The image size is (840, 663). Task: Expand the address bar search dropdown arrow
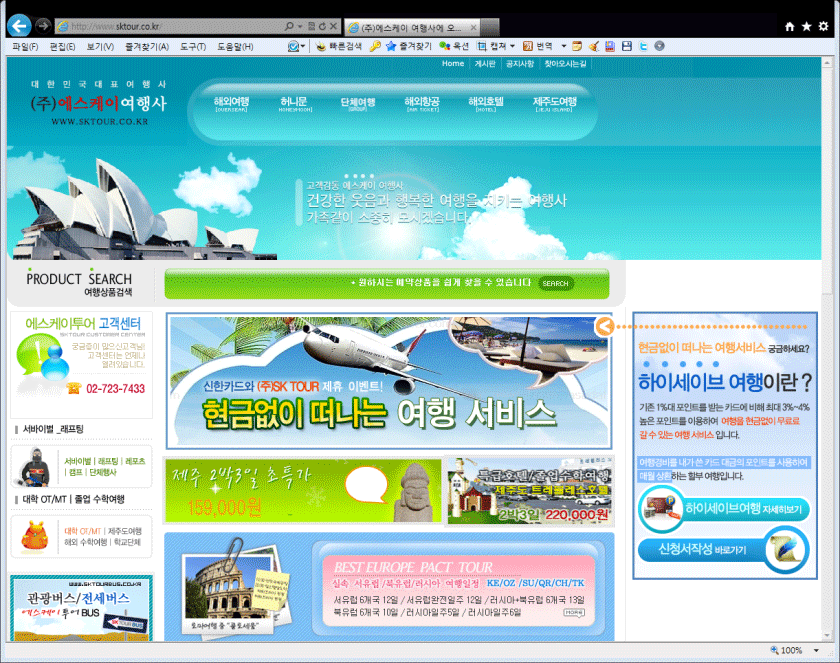click(299, 26)
